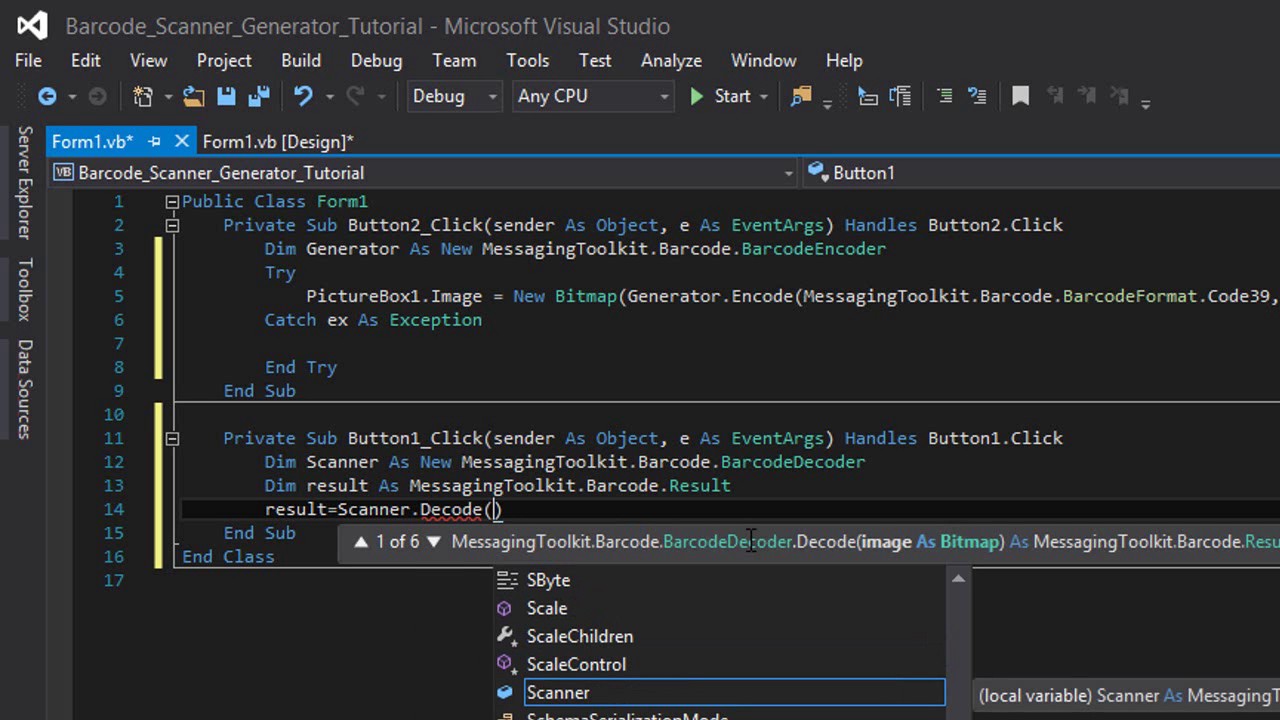Click the Open File folder icon
1280x720 pixels.
(x=193, y=96)
